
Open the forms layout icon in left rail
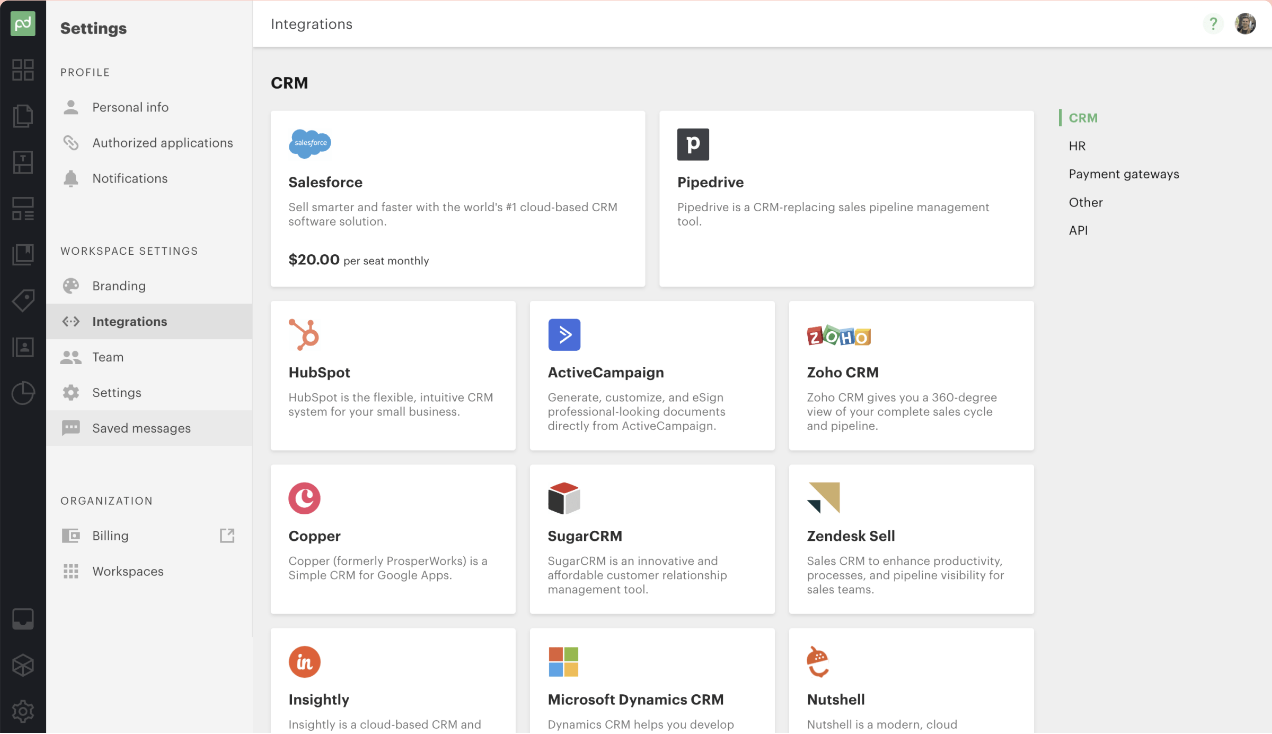(23, 208)
